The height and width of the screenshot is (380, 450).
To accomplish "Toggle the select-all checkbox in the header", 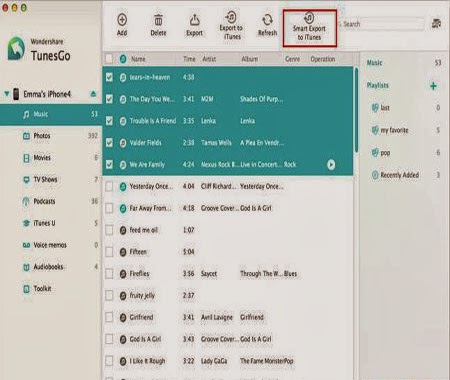I will (109, 59).
